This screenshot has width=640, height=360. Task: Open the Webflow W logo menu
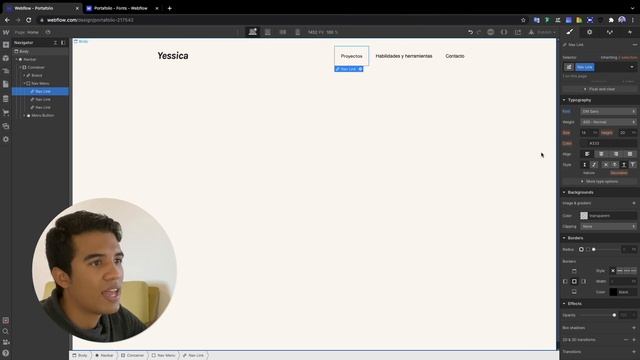tap(6, 32)
